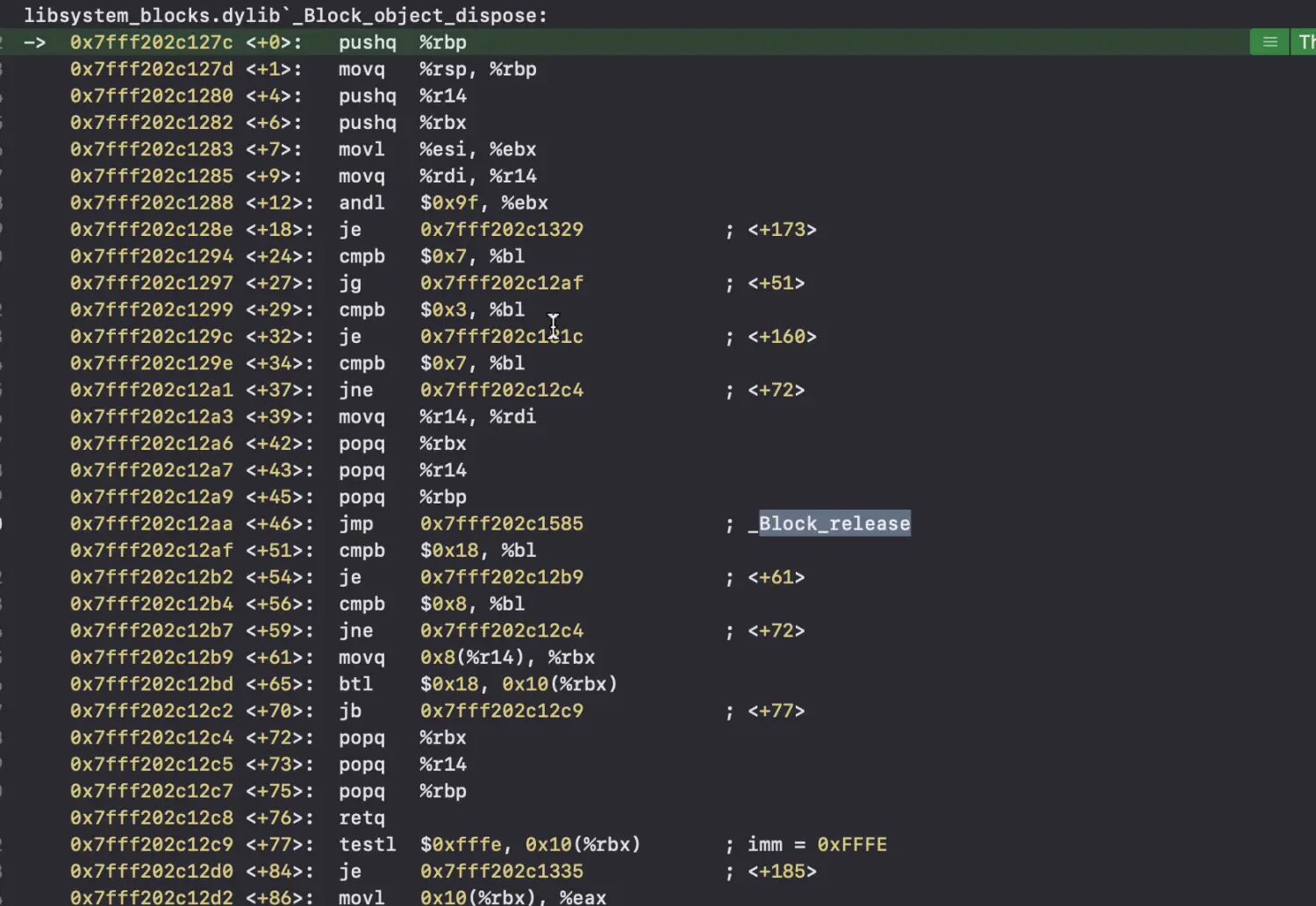Select the libsystem_blocks.dylib function header line

285,15
